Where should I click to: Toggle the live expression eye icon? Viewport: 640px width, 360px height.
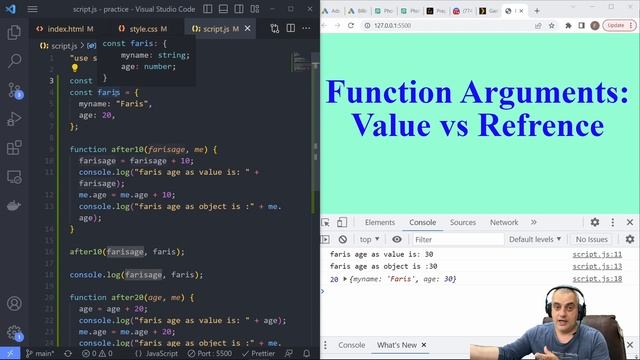coord(396,239)
